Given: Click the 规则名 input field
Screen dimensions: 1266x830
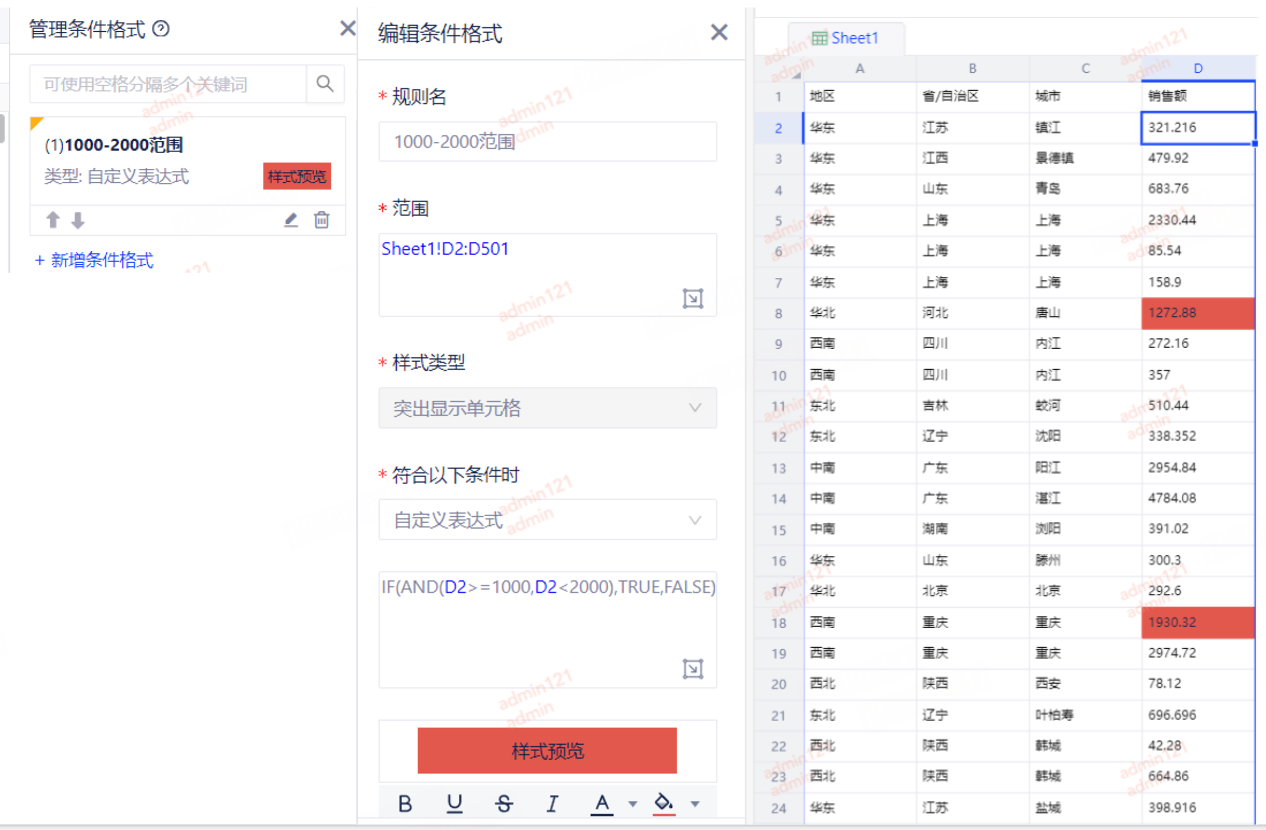Looking at the screenshot, I should [x=547, y=142].
